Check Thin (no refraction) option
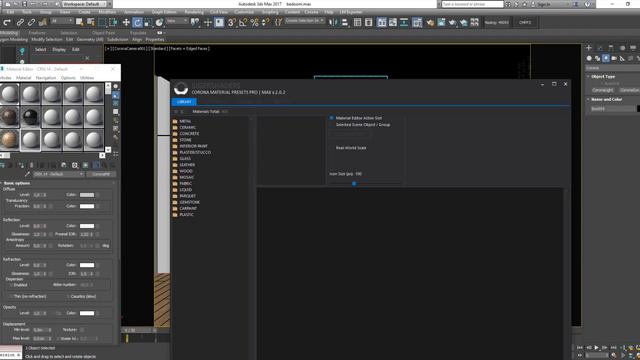The image size is (640, 360). click(x=11, y=296)
